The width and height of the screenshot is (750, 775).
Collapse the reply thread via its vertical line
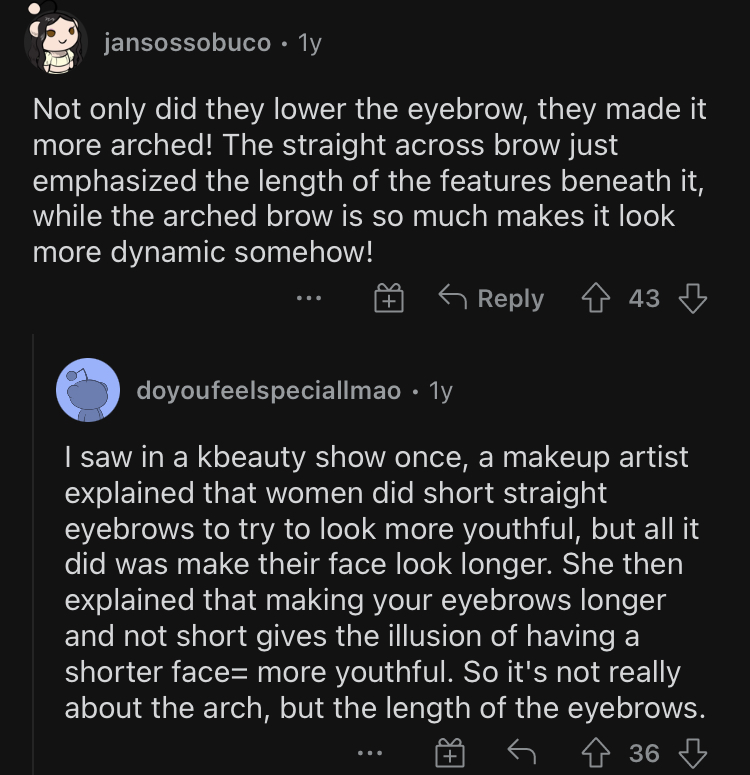point(33,560)
